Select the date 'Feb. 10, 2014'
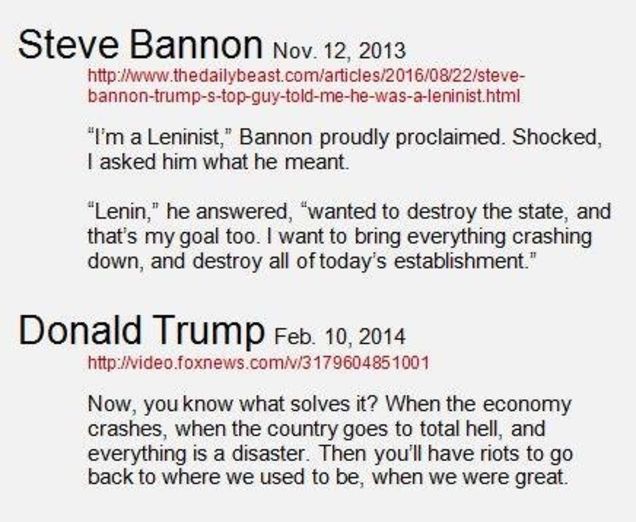This screenshot has height=522, width=636. pos(340,337)
